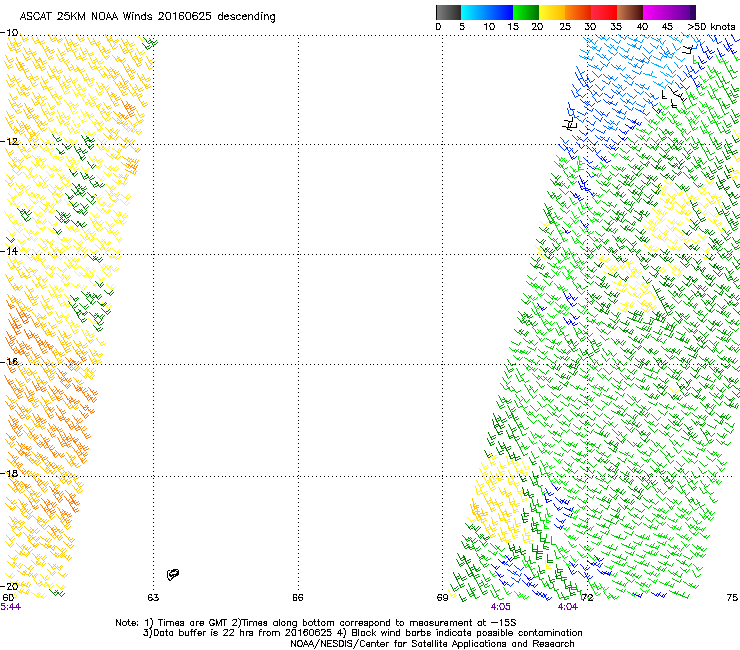Click the legend scale label "35"
Screen dimensions: 740x650
pyautogui.click(x=616, y=26)
